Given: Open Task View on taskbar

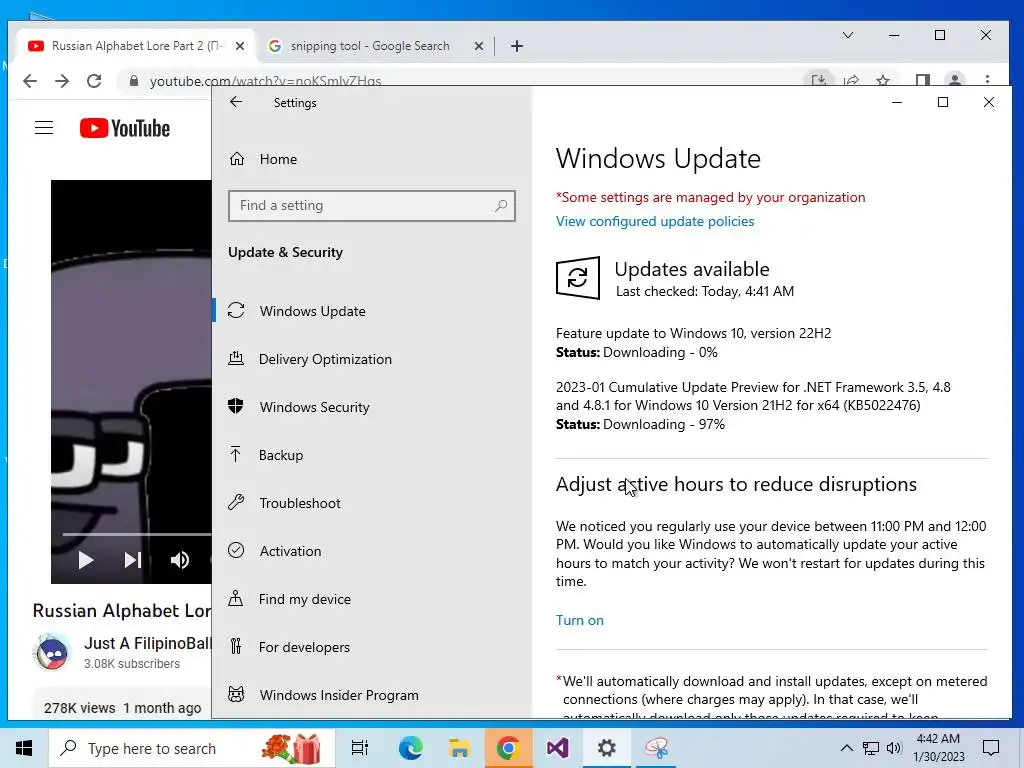Looking at the screenshot, I should (x=360, y=748).
